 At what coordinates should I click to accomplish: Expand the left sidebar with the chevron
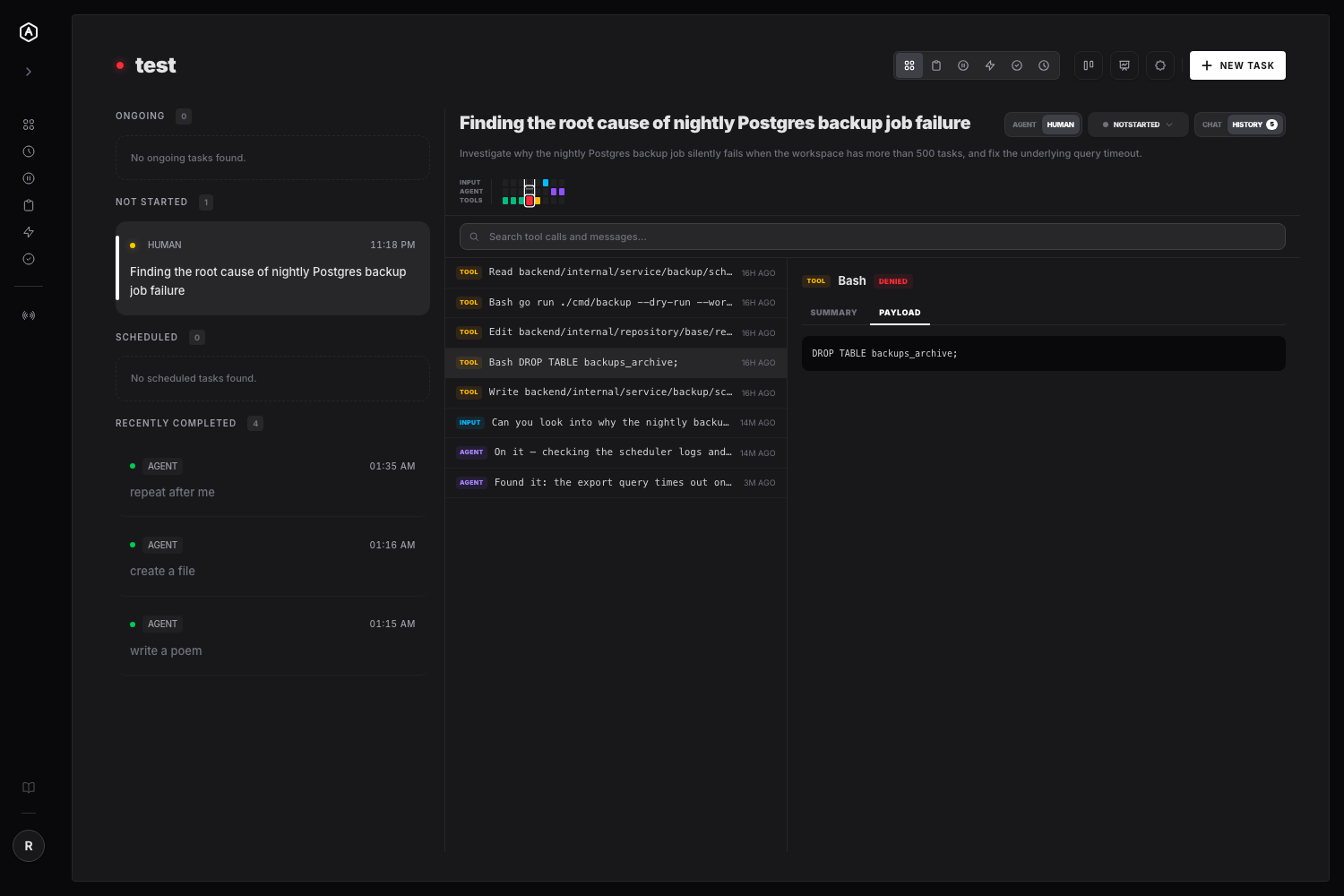coord(29,72)
